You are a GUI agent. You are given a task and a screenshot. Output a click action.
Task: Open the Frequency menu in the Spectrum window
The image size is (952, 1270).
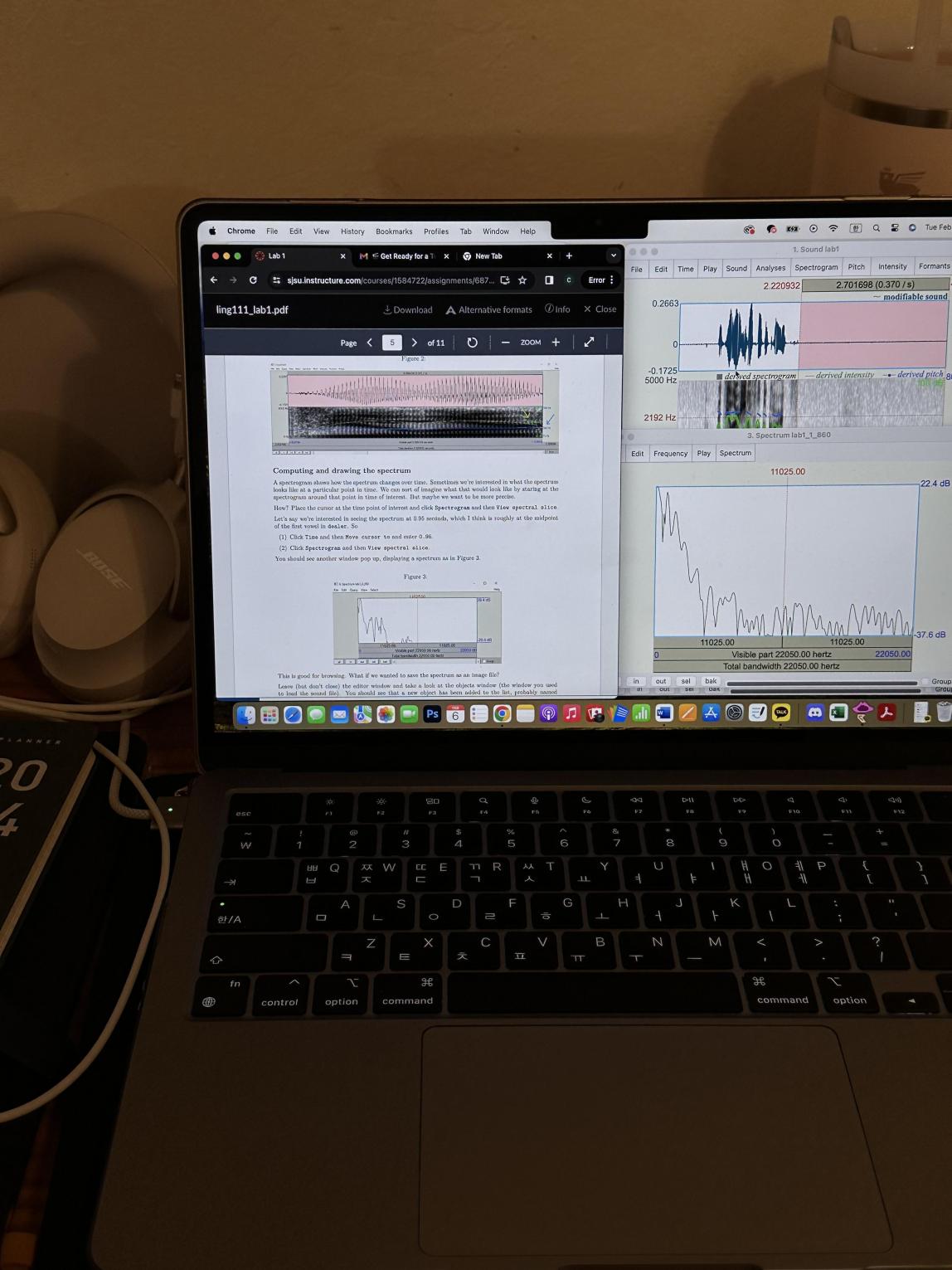click(x=670, y=454)
